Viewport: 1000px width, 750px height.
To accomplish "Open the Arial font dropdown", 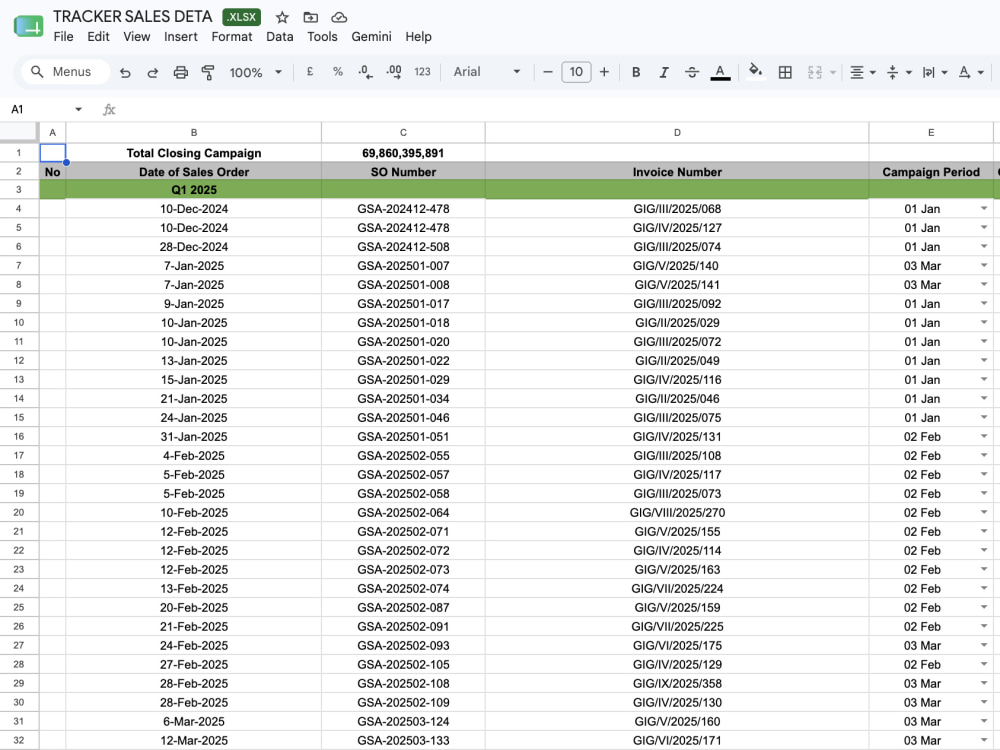I will point(487,72).
